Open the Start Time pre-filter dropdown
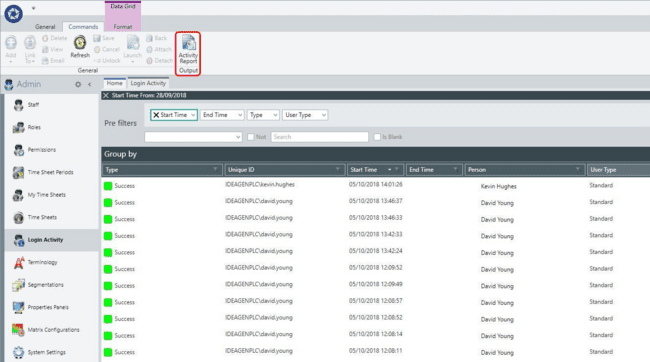 (193, 115)
